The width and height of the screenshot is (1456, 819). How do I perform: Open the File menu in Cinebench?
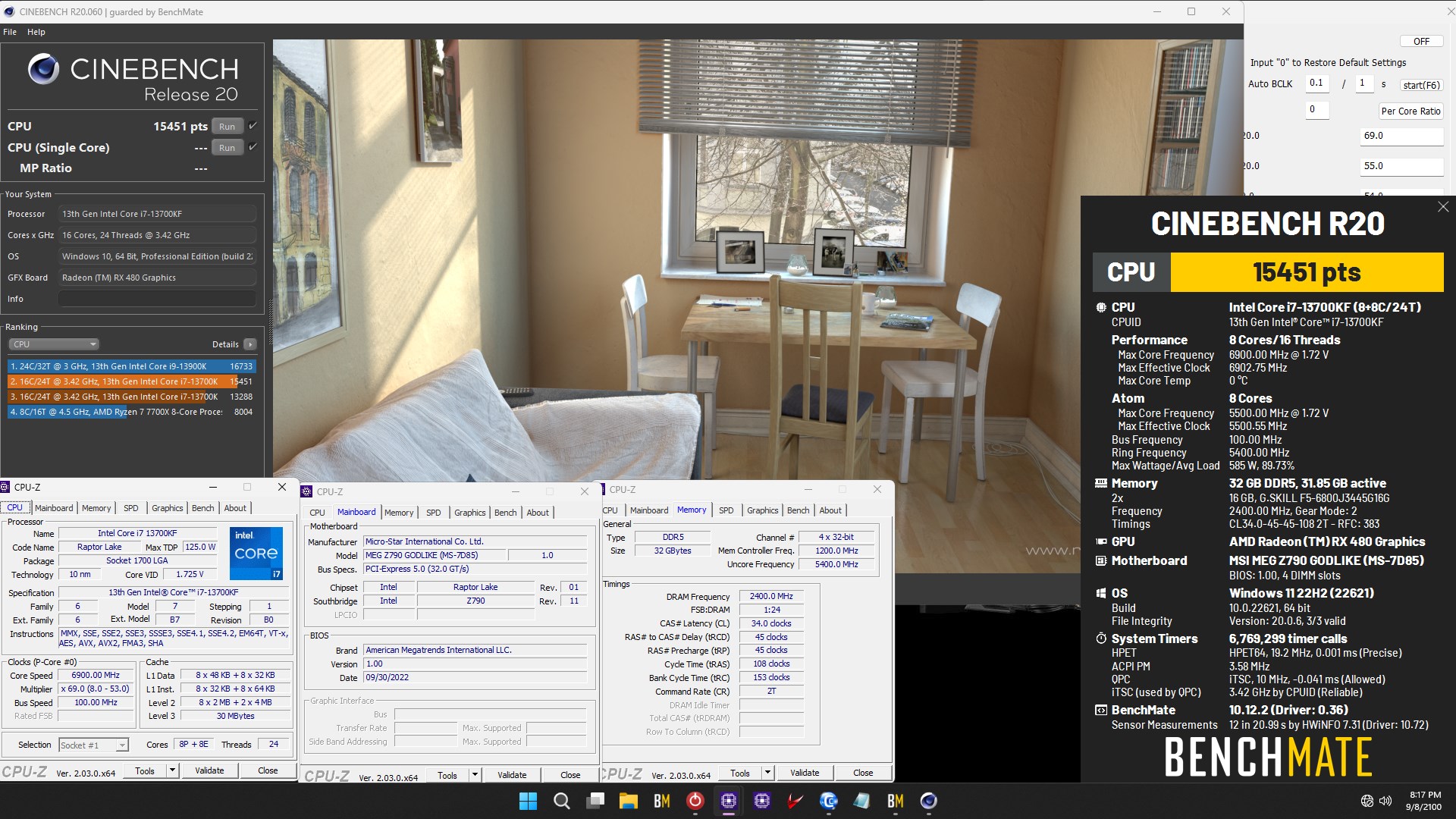[10, 32]
